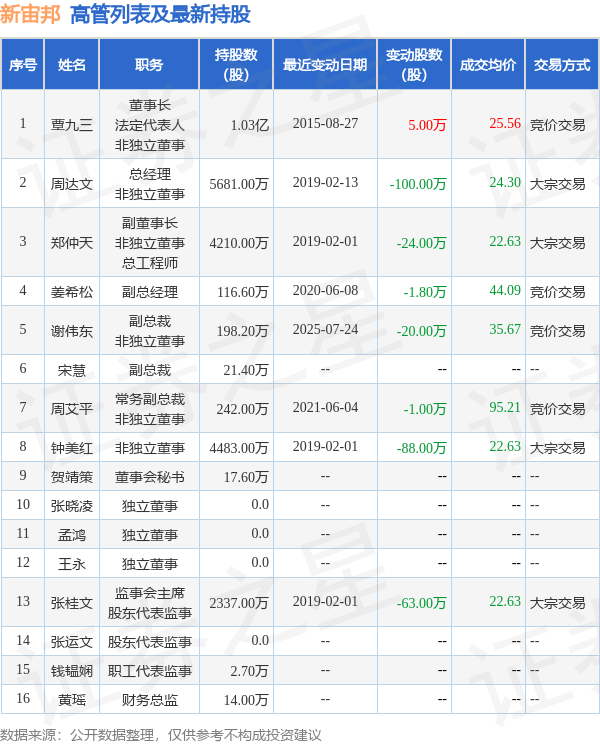The image size is (600, 744).
Task: Click the 数据来源 footer note
Action: (x=161, y=735)
